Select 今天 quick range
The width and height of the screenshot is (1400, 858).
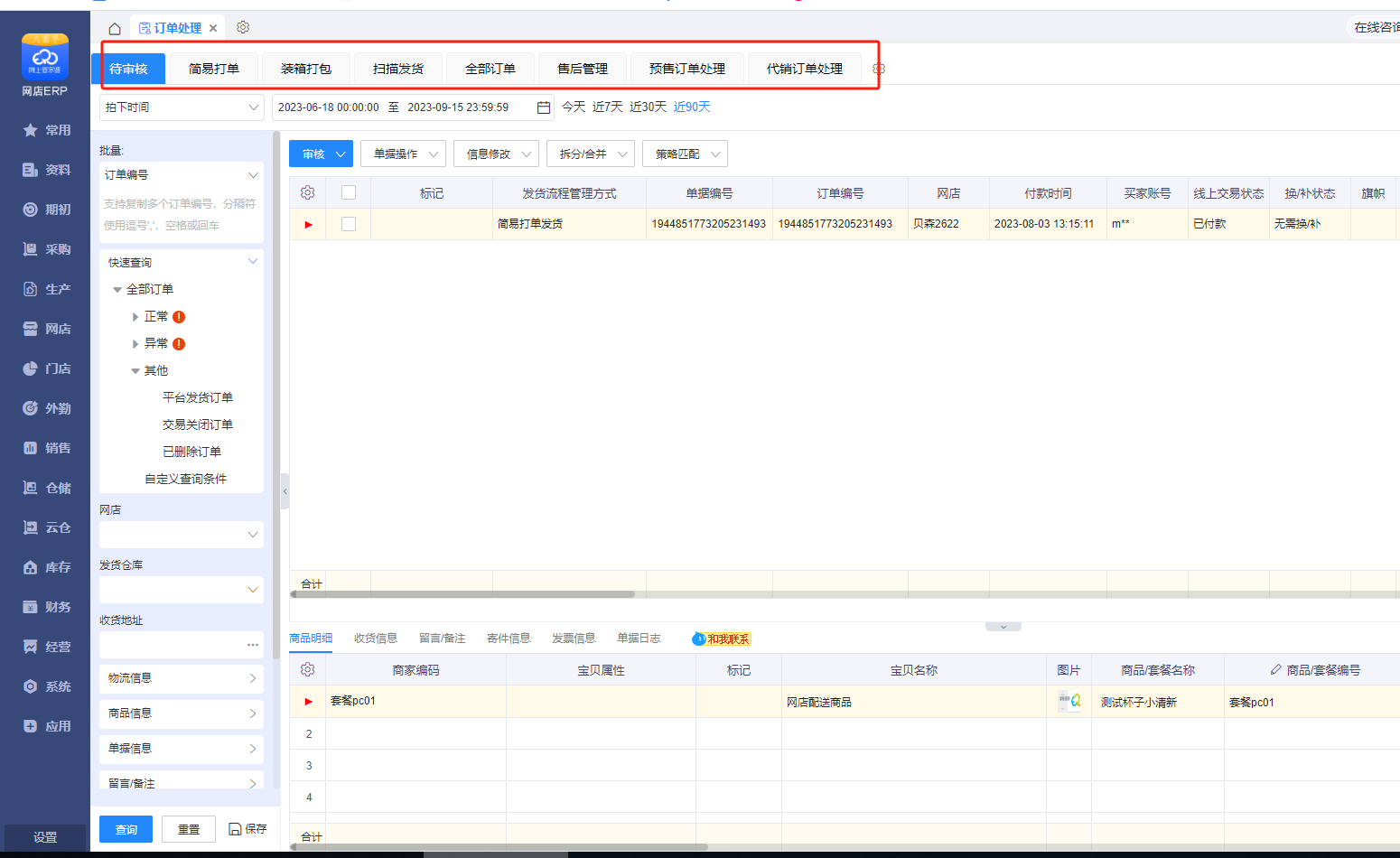coord(574,107)
